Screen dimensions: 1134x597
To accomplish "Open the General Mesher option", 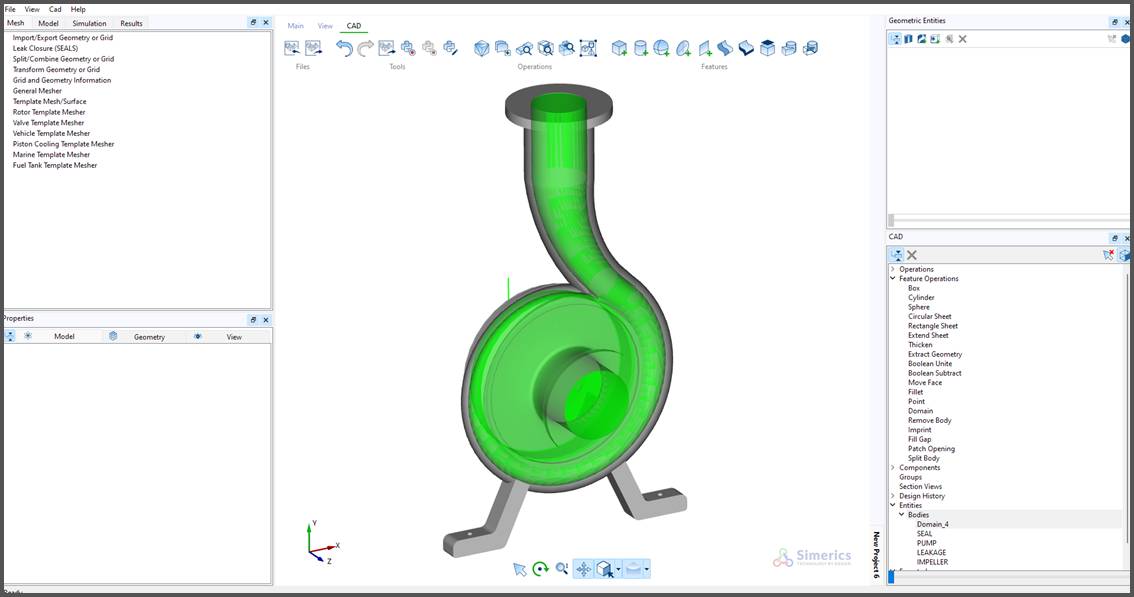I will [x=38, y=91].
